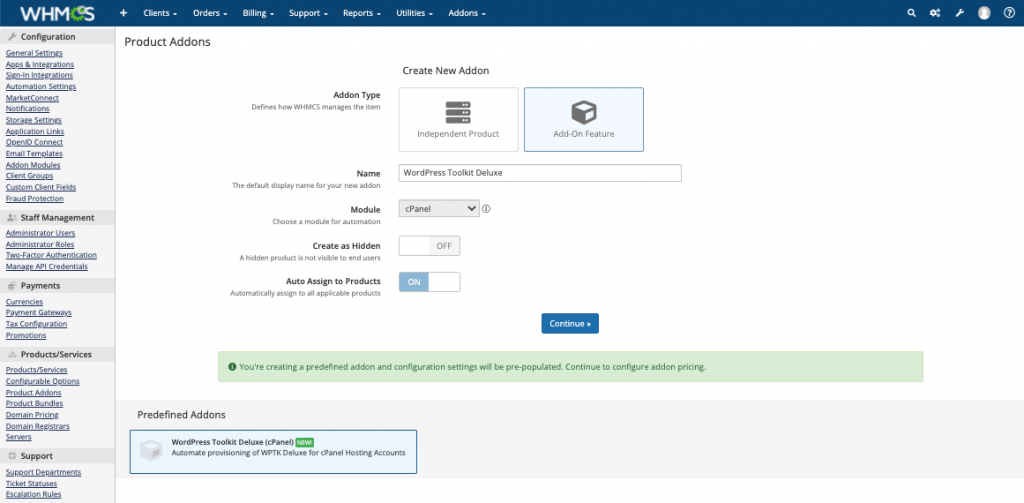Screen dimensions: 1024x503
Task: Click the addon Name input field
Action: click(x=540, y=172)
